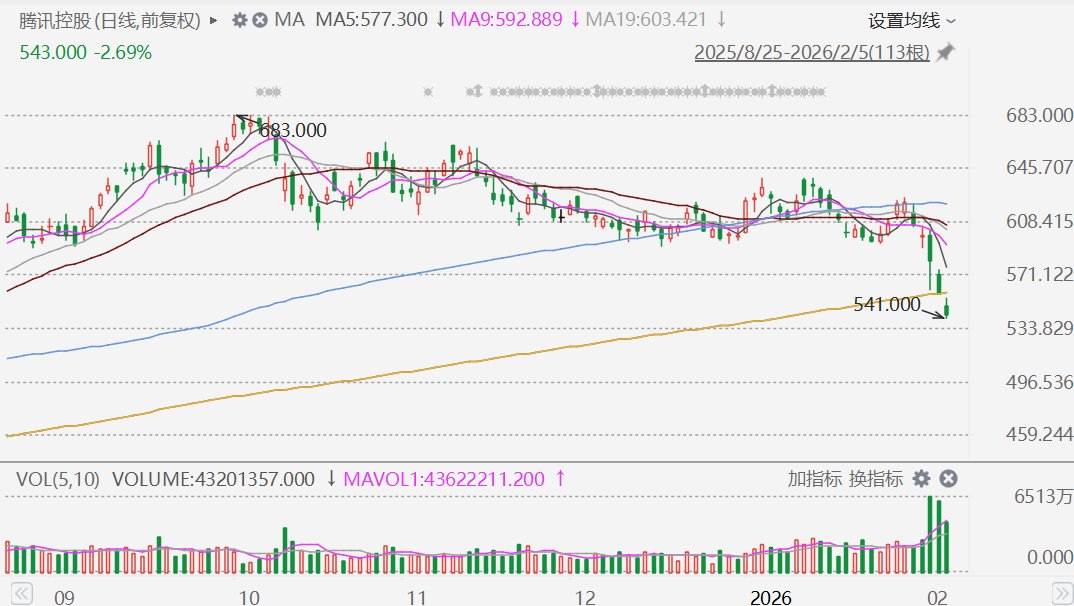Open volume indicator settings gear
The height and width of the screenshot is (606, 1074).
pos(921,479)
